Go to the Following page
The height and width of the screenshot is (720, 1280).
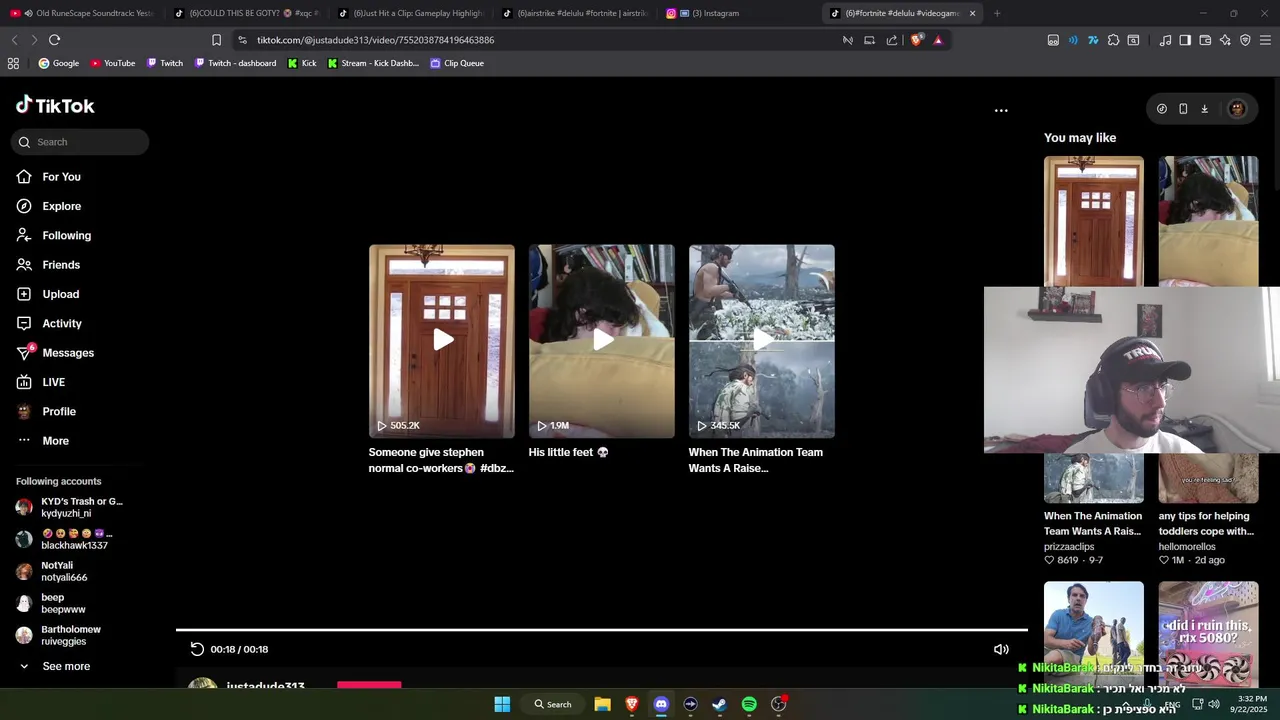pyautogui.click(x=53, y=235)
